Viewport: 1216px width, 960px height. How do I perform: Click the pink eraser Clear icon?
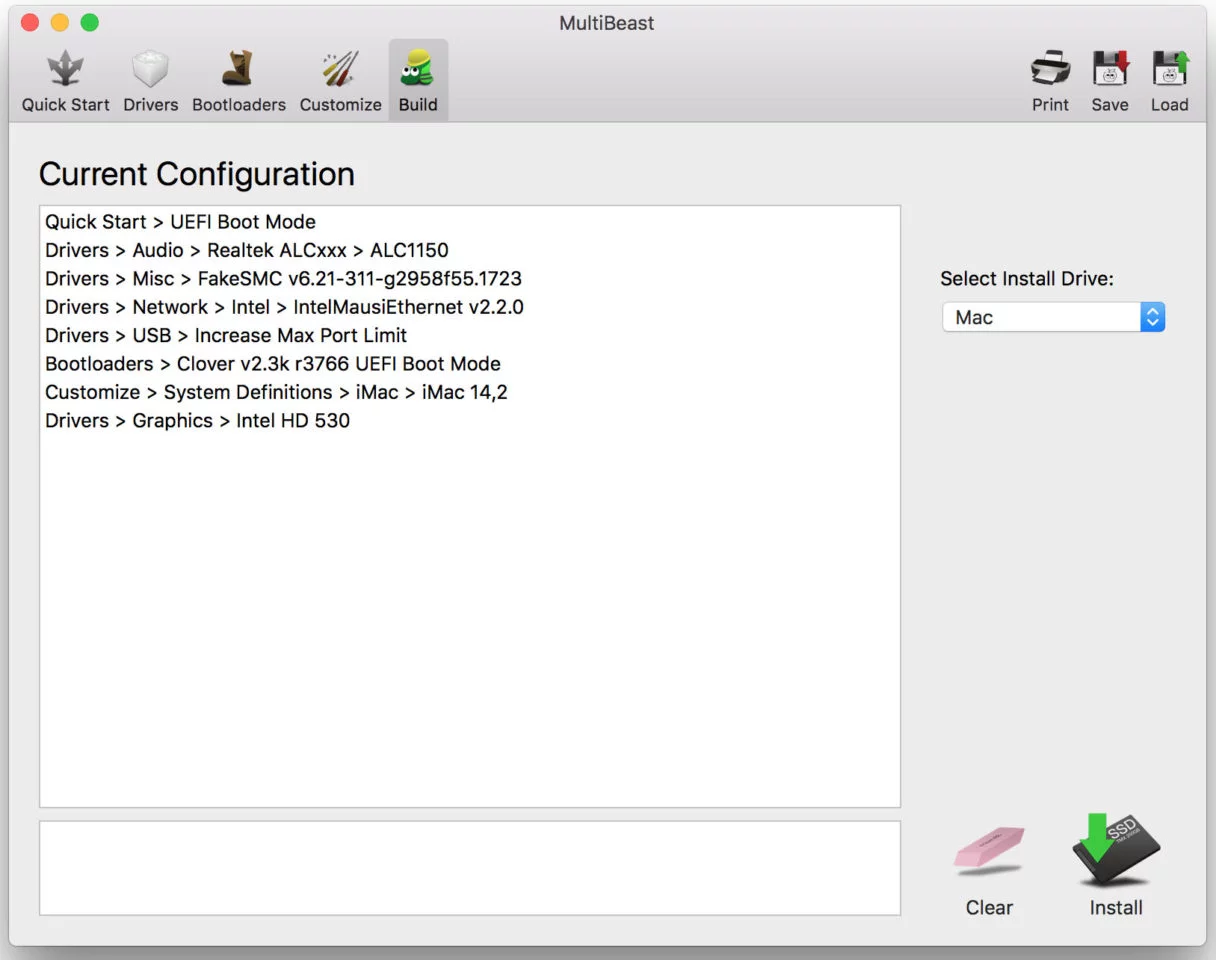pyautogui.click(x=989, y=850)
